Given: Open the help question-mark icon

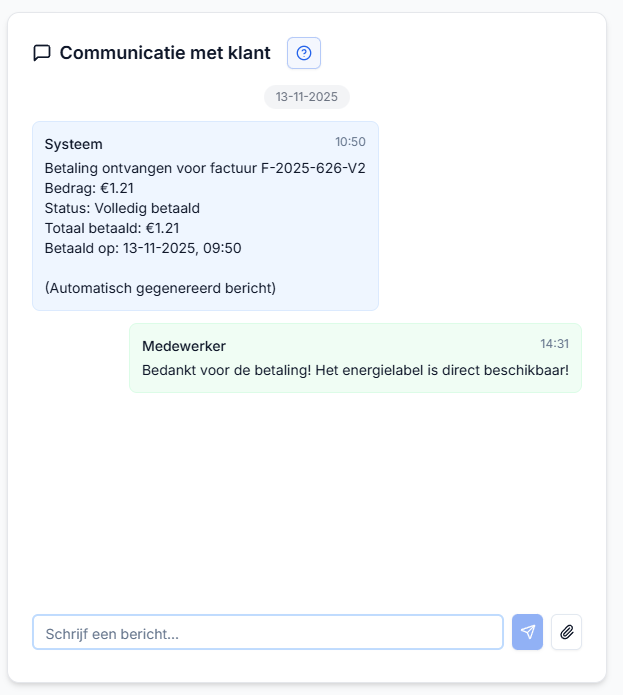Looking at the screenshot, I should (x=304, y=53).
